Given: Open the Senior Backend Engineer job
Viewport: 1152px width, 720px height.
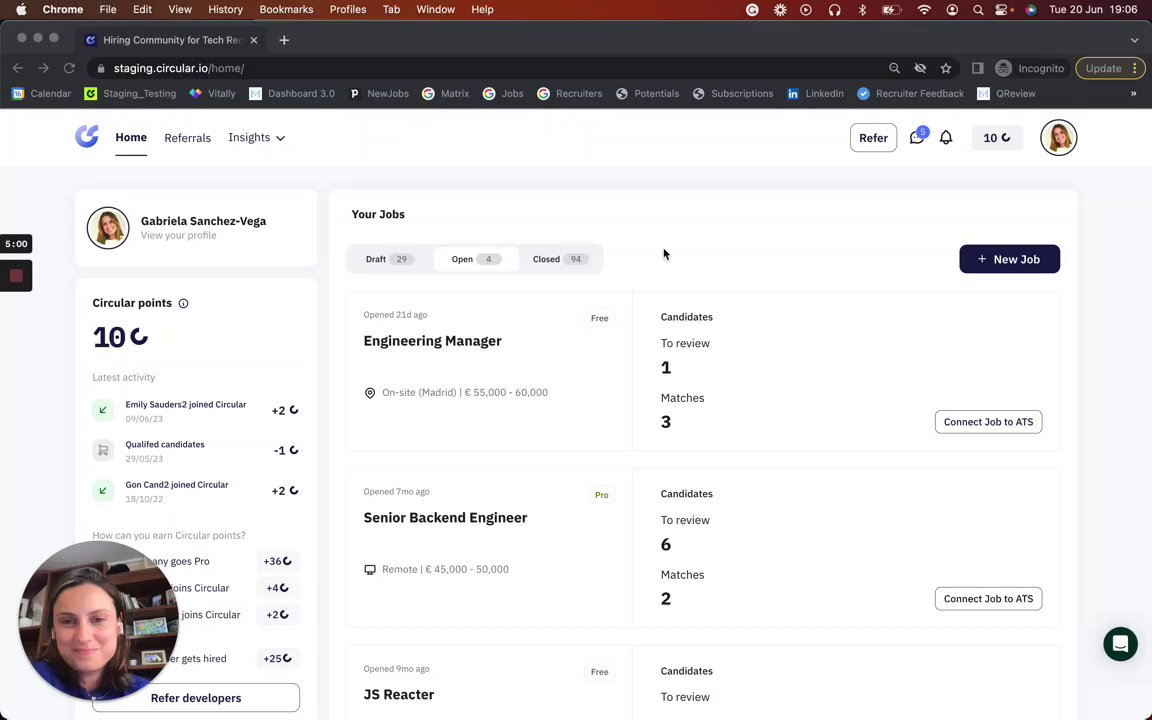Looking at the screenshot, I should [445, 517].
